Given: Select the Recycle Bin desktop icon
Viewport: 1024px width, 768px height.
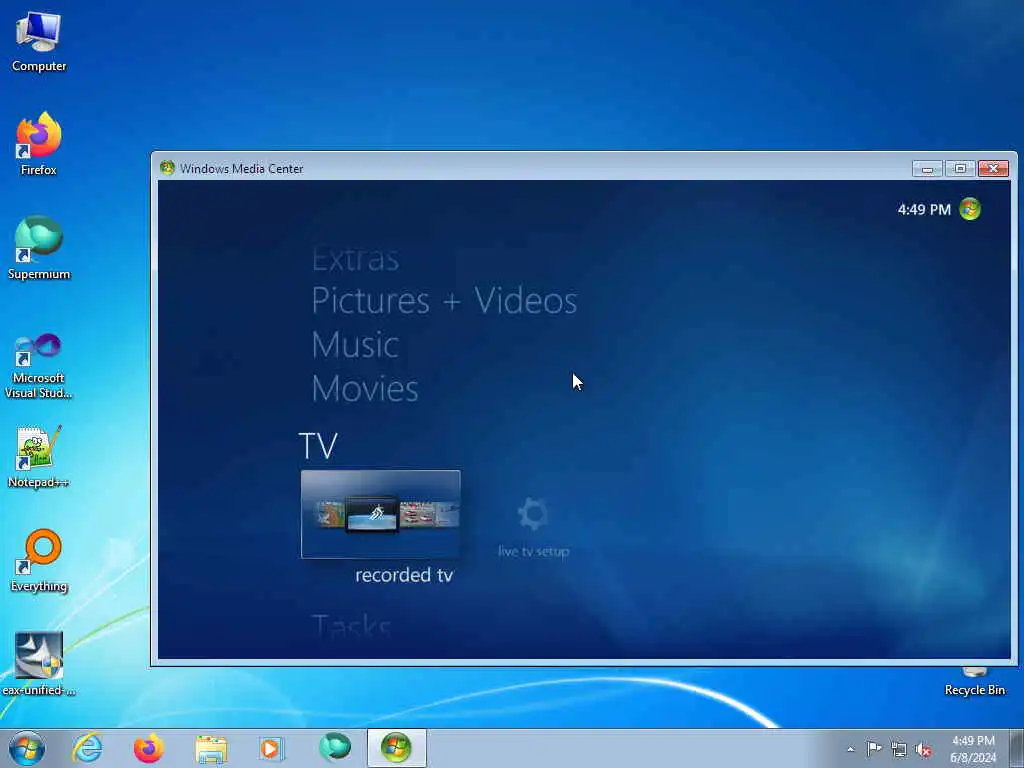Looking at the screenshot, I should 974,682.
